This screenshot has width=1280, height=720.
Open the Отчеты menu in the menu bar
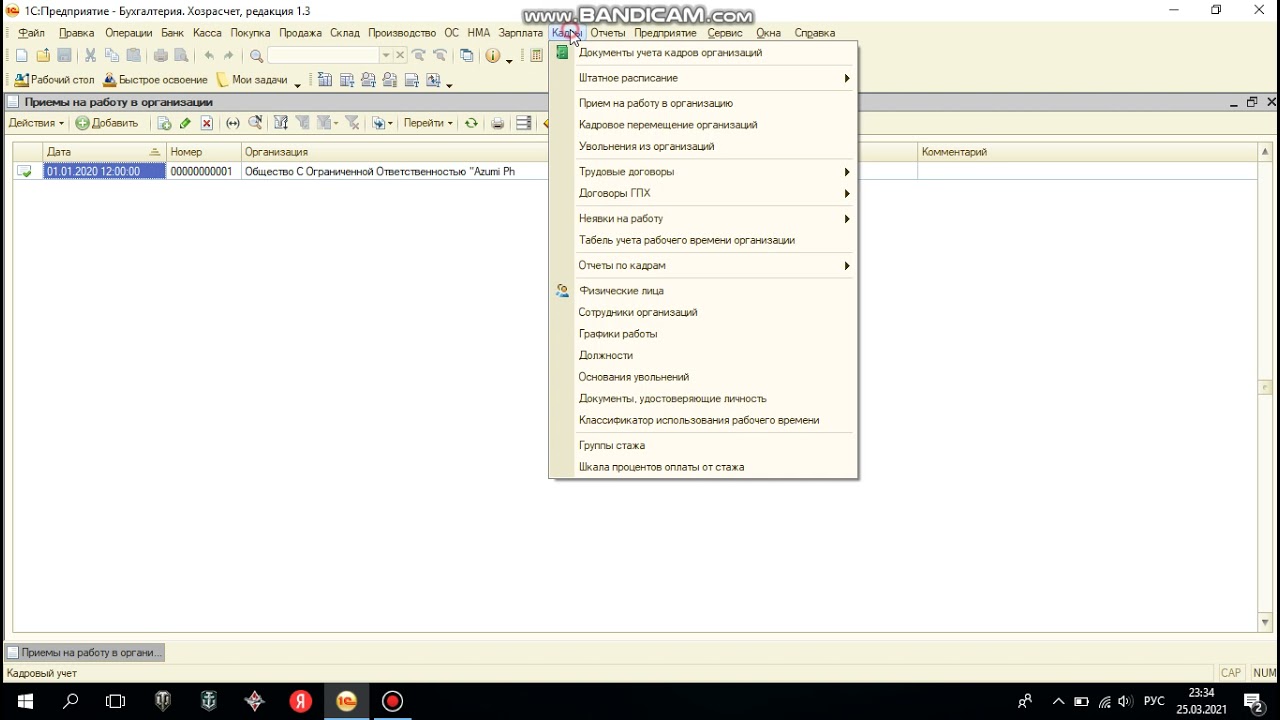[x=607, y=33]
